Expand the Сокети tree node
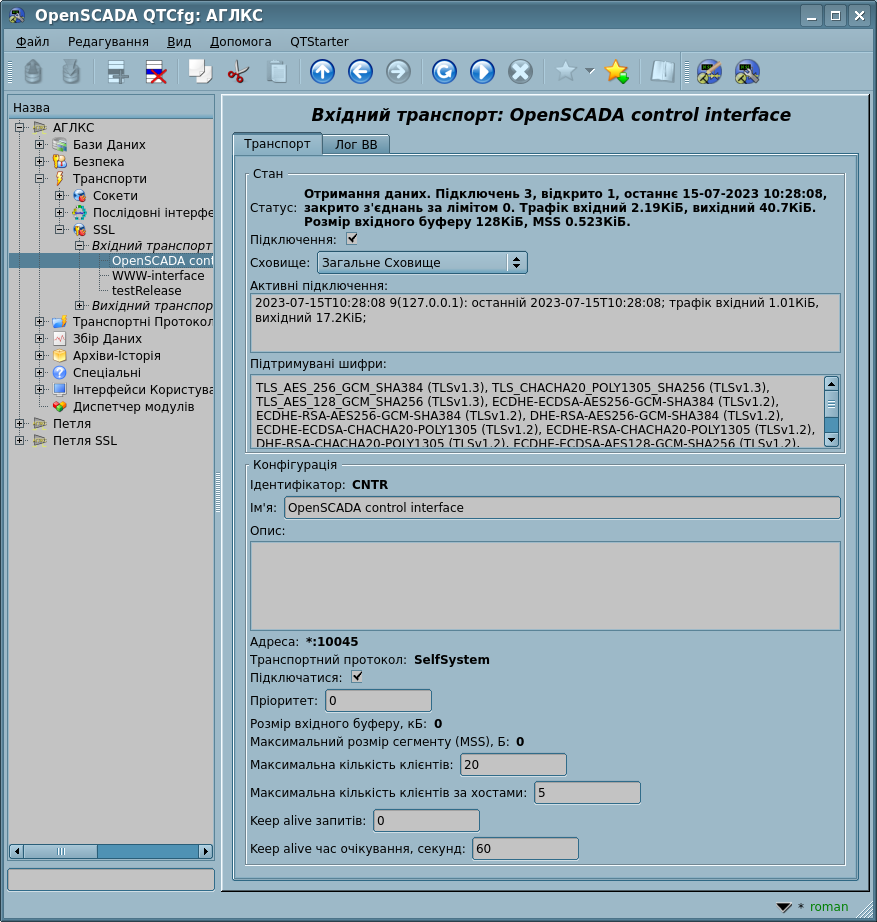The width and height of the screenshot is (877, 922). [59, 196]
